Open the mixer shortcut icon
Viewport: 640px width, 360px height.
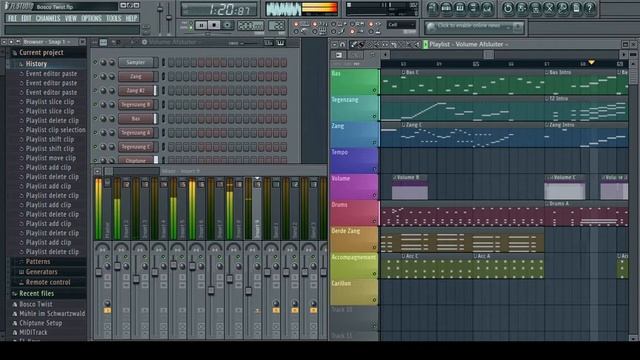click(487, 8)
